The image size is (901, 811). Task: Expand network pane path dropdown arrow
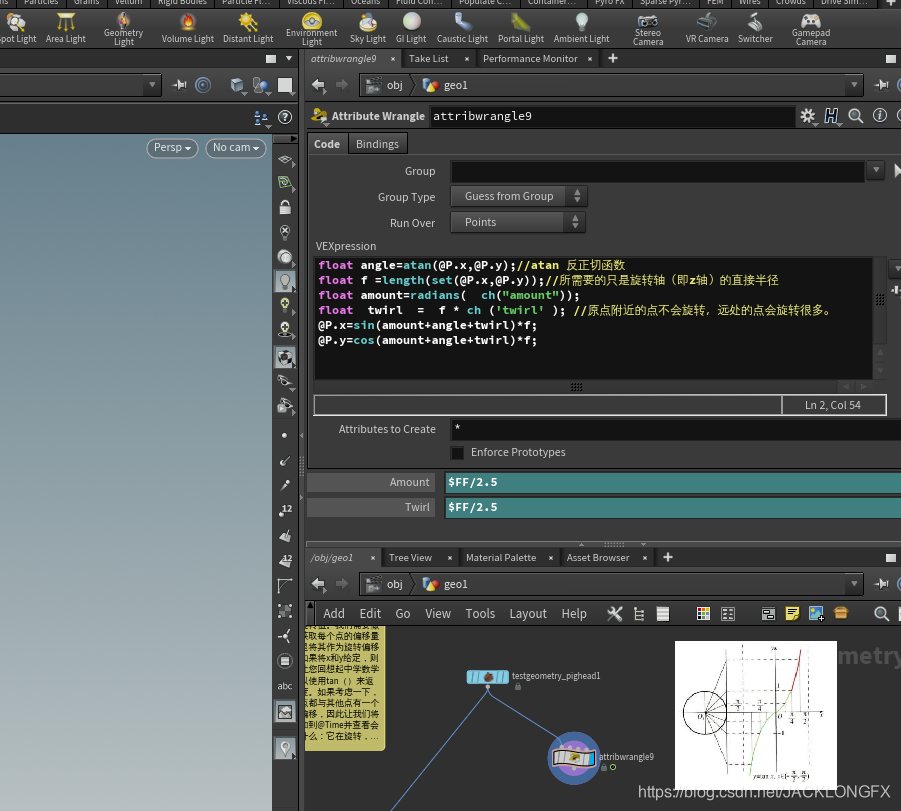click(x=854, y=584)
